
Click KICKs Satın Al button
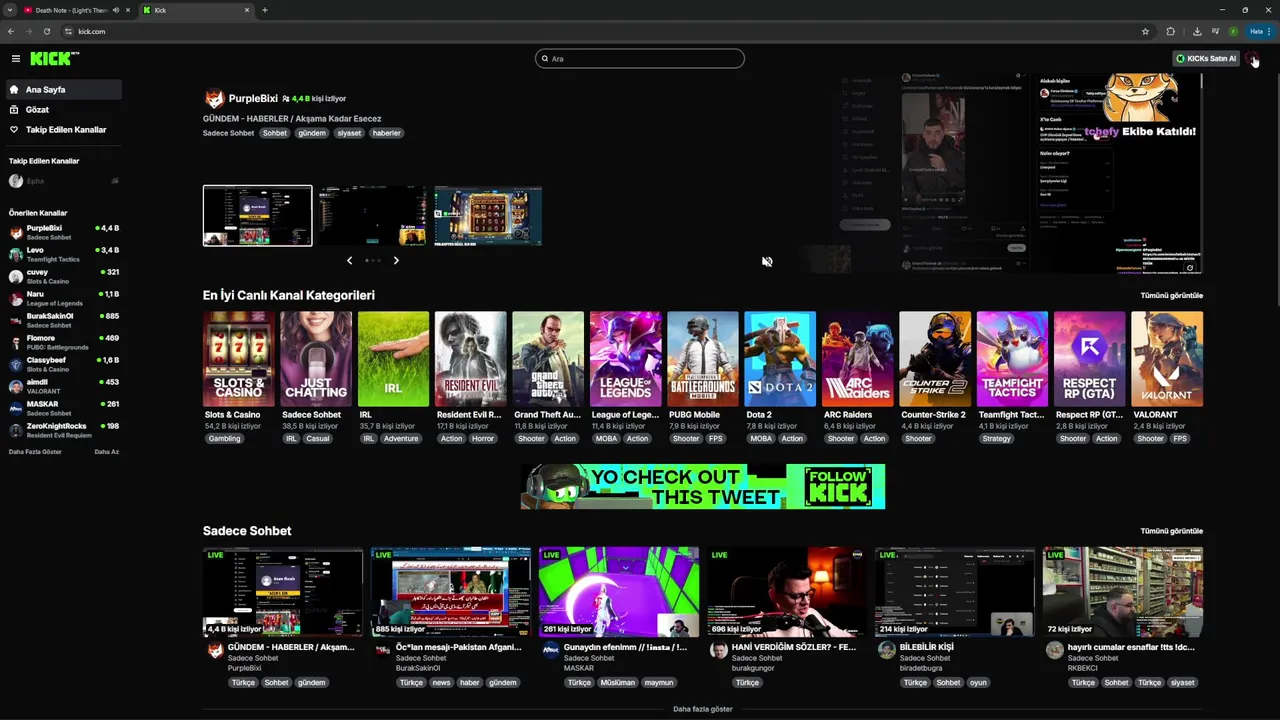(x=1206, y=59)
